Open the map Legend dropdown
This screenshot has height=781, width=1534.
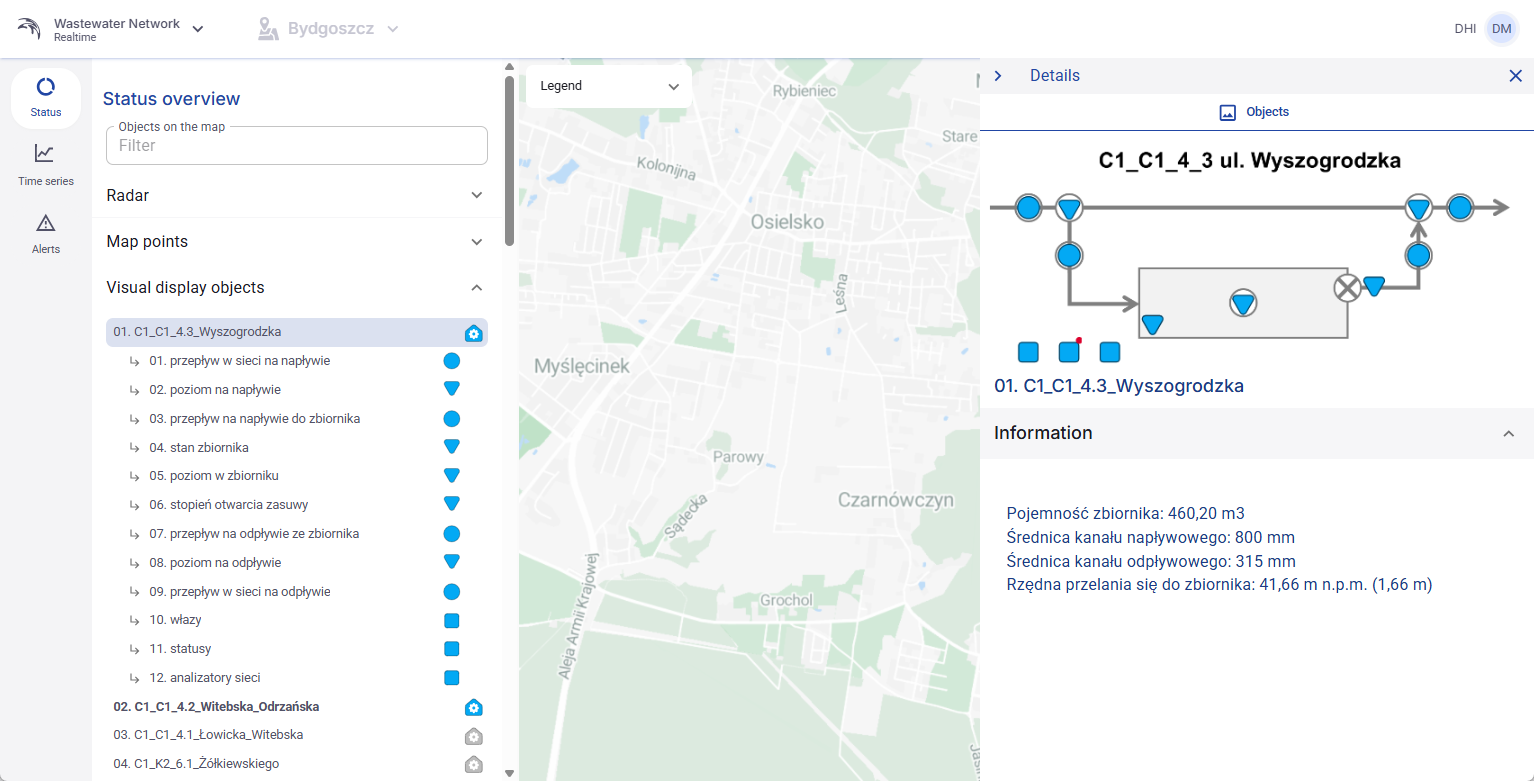[x=609, y=86]
